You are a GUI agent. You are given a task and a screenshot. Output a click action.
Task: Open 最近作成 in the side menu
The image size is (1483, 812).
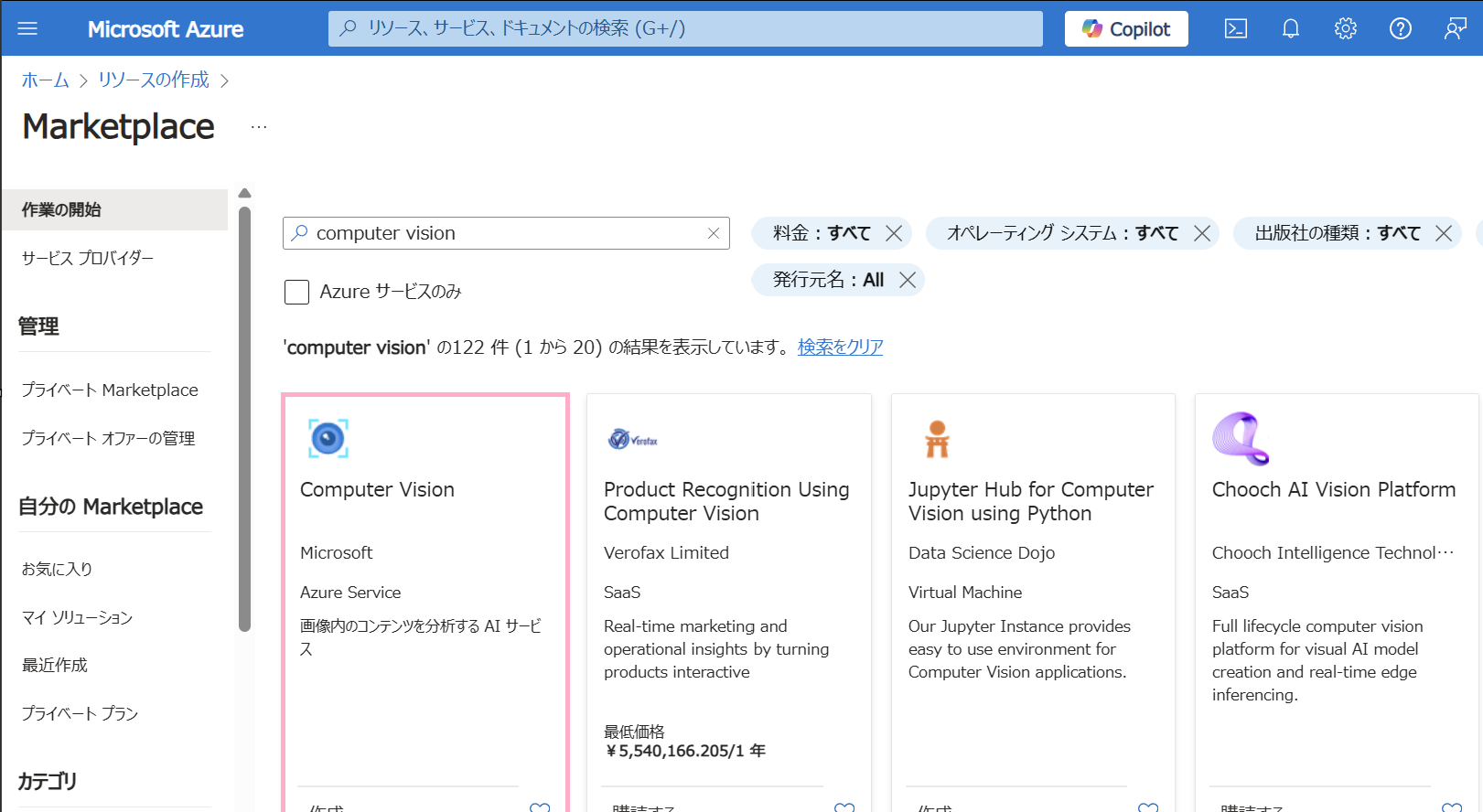coord(55,666)
